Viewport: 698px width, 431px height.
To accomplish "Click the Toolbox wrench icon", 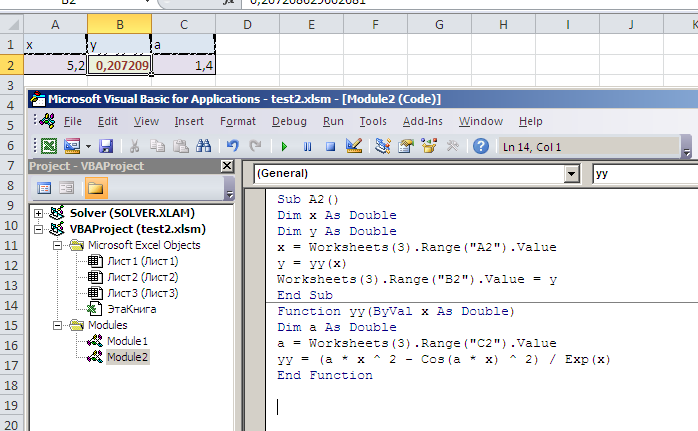I will pyautogui.click(x=452, y=146).
